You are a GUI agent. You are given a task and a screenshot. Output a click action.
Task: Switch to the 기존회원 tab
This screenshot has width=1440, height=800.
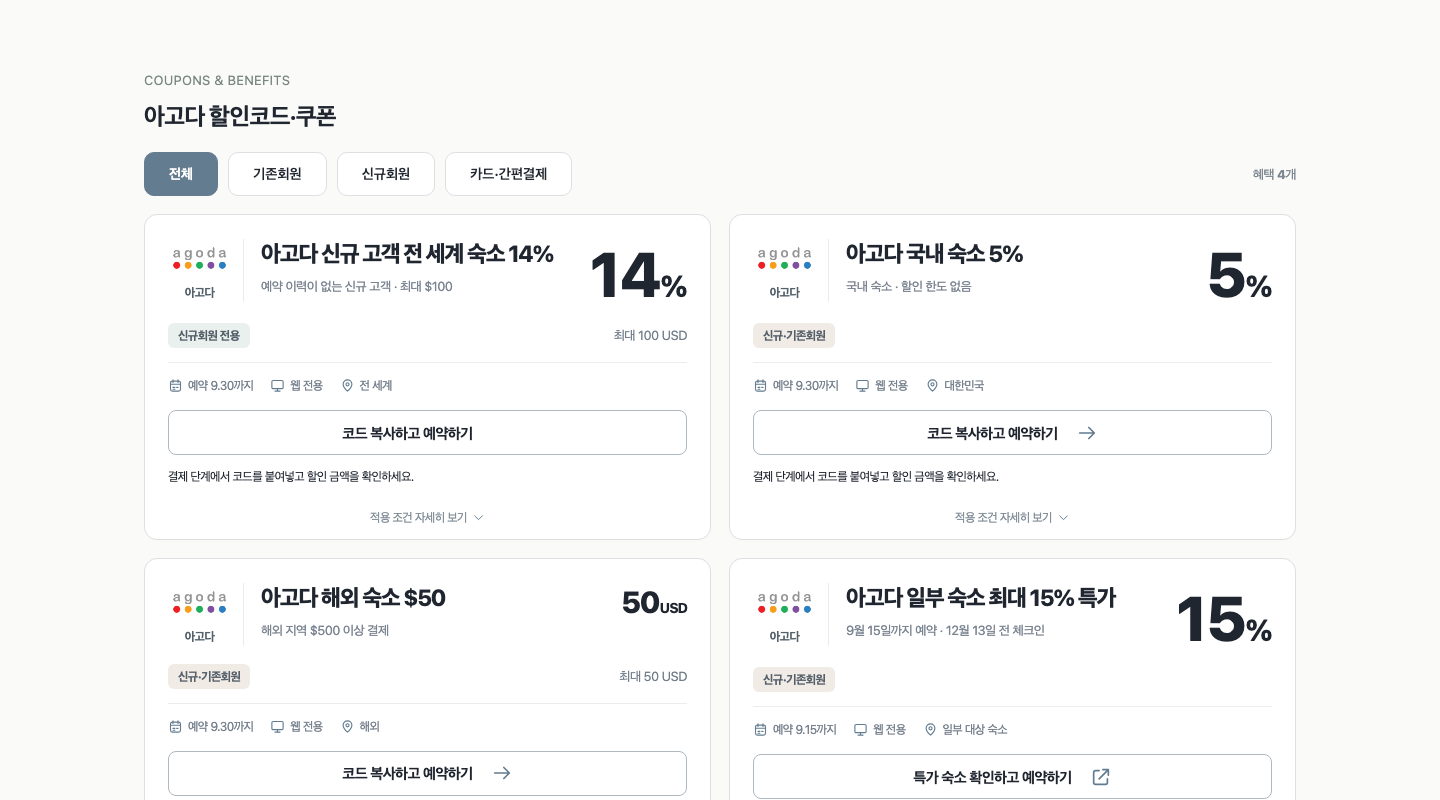[x=277, y=174]
